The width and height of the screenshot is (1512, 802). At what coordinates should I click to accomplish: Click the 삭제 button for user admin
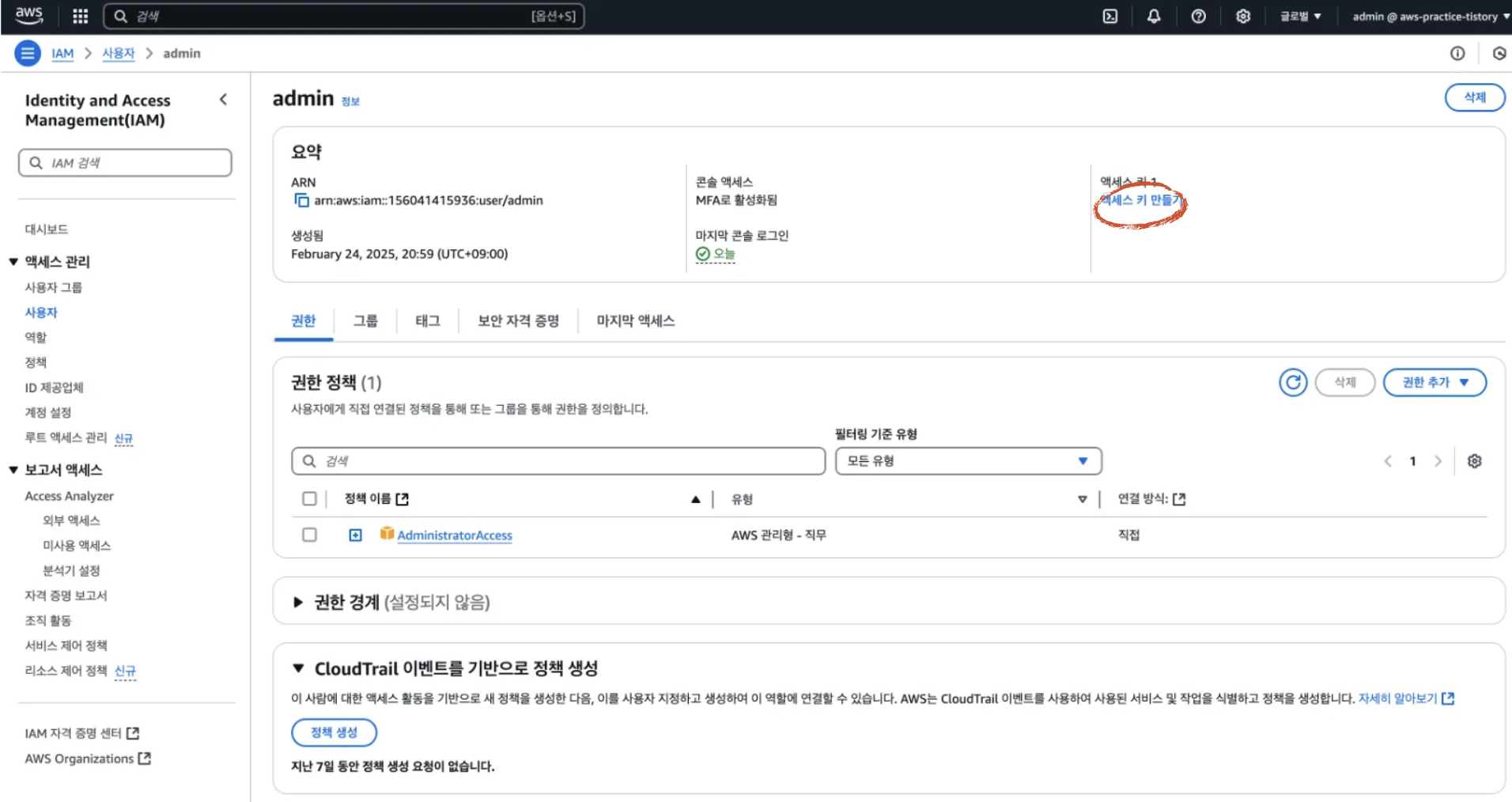(1475, 97)
